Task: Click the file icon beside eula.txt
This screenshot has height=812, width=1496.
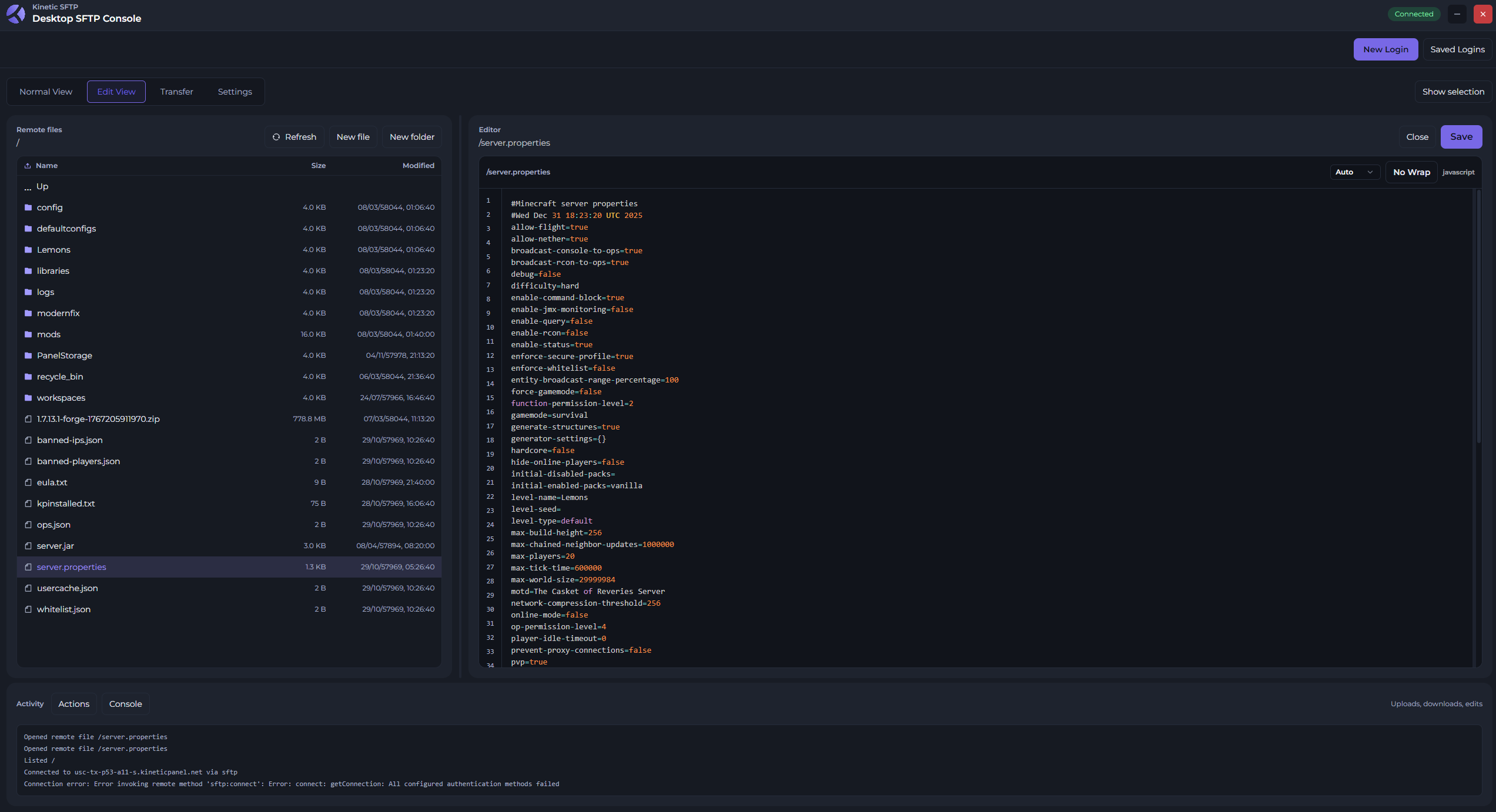Action: [28, 482]
